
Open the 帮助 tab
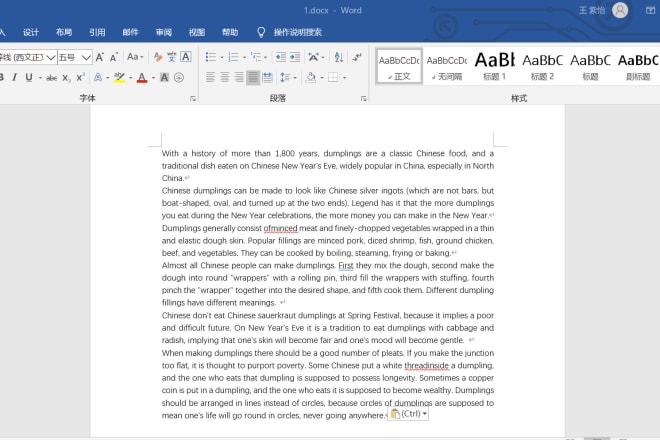coord(230,32)
